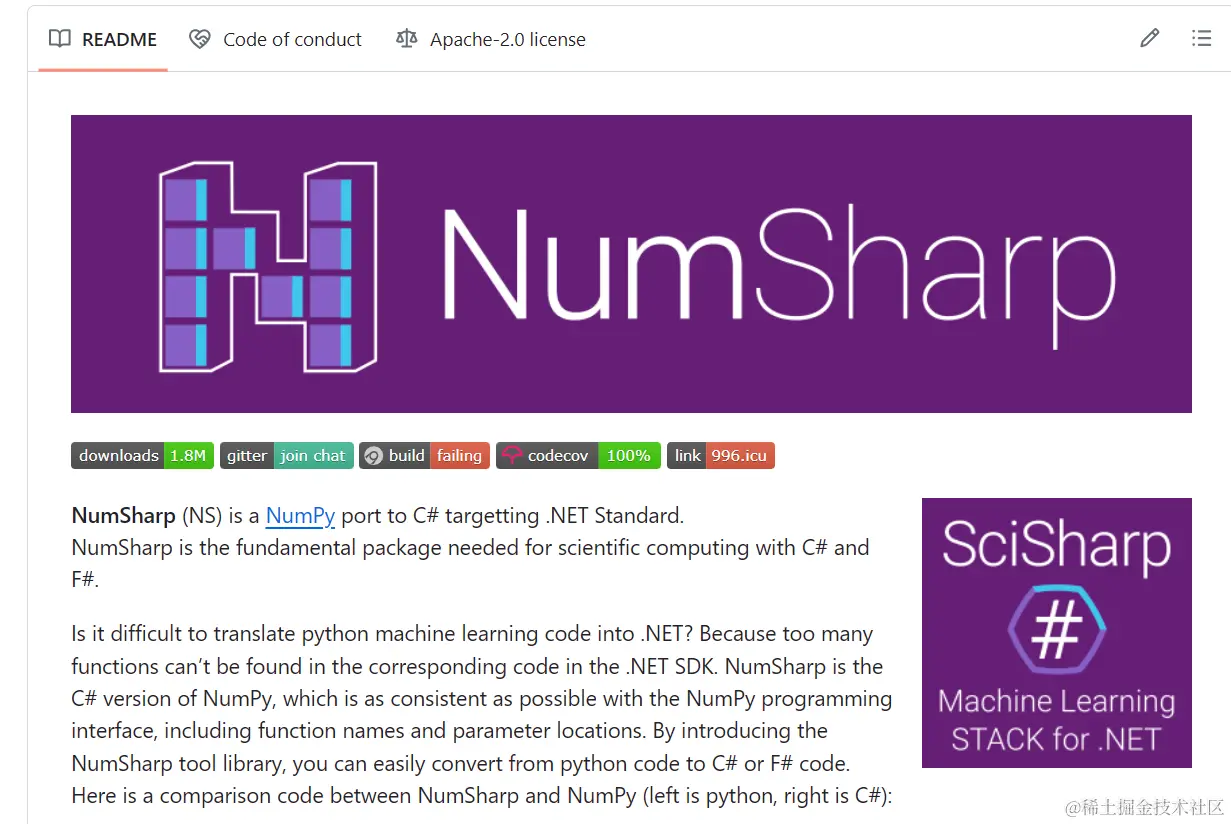Image resolution: width=1231 pixels, height=824 pixels.
Task: Open the README outline list icon
Action: pos(1201,39)
